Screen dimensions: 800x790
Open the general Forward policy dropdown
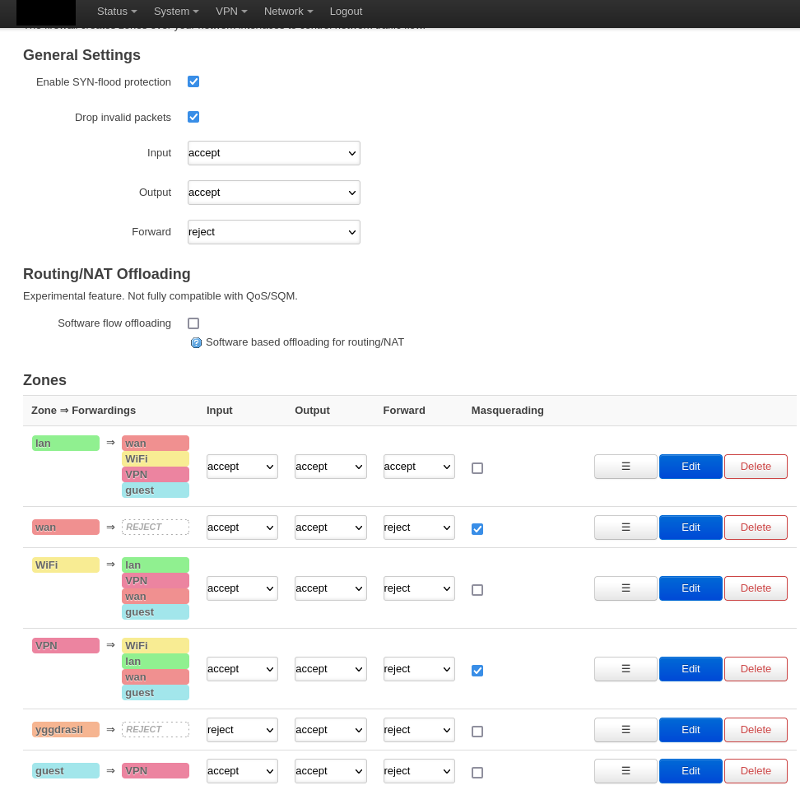(x=273, y=232)
